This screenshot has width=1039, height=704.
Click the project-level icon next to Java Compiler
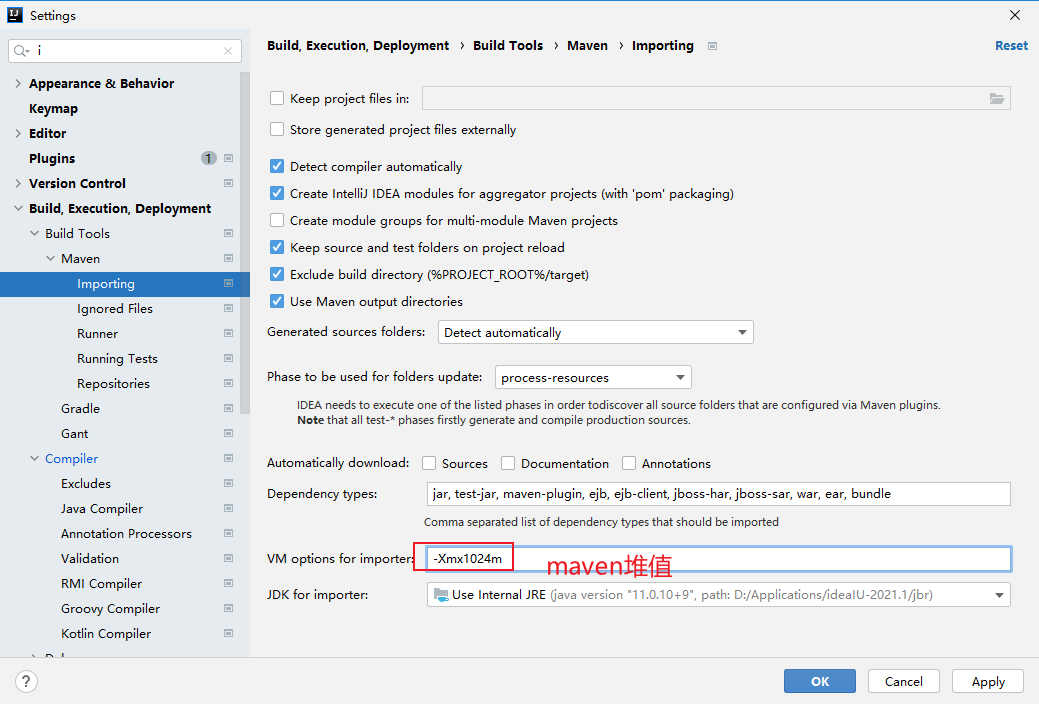[229, 508]
